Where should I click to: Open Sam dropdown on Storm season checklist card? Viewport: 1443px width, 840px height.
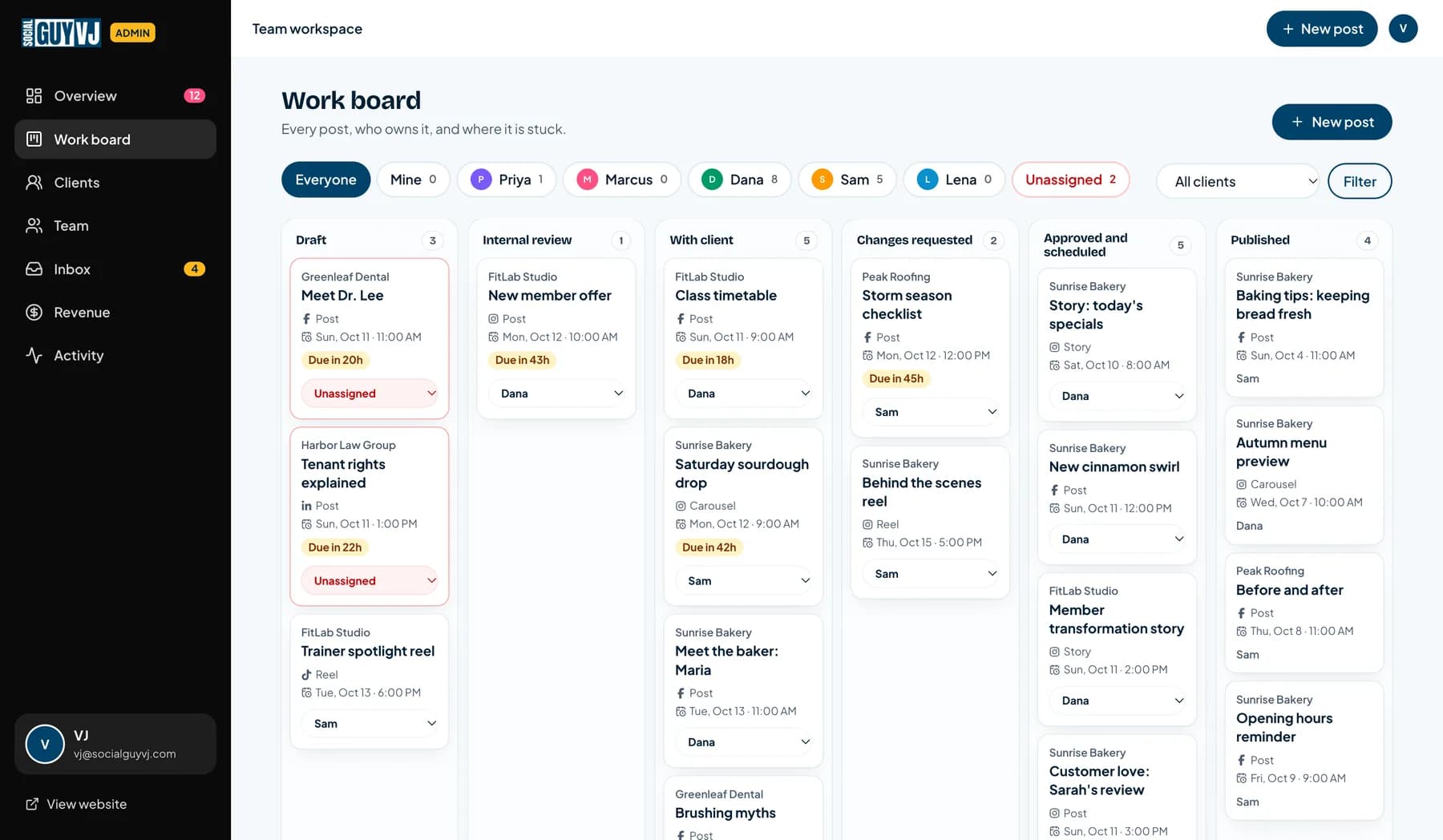click(930, 412)
